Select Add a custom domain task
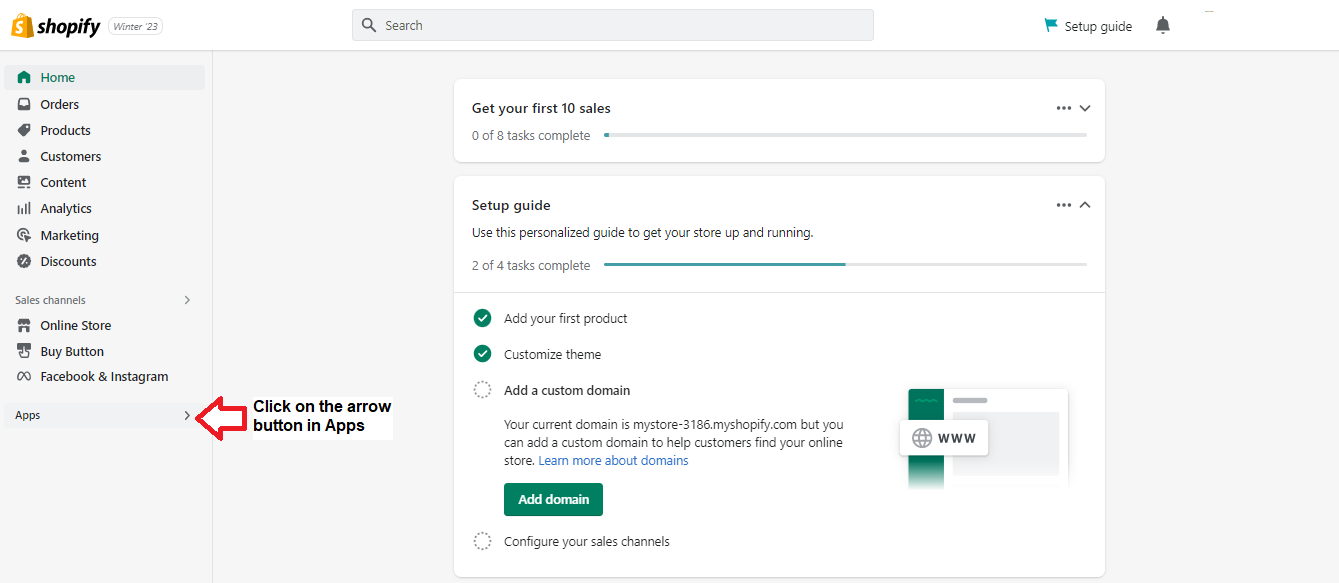Screen dimensions: 1339x583 point(567,390)
